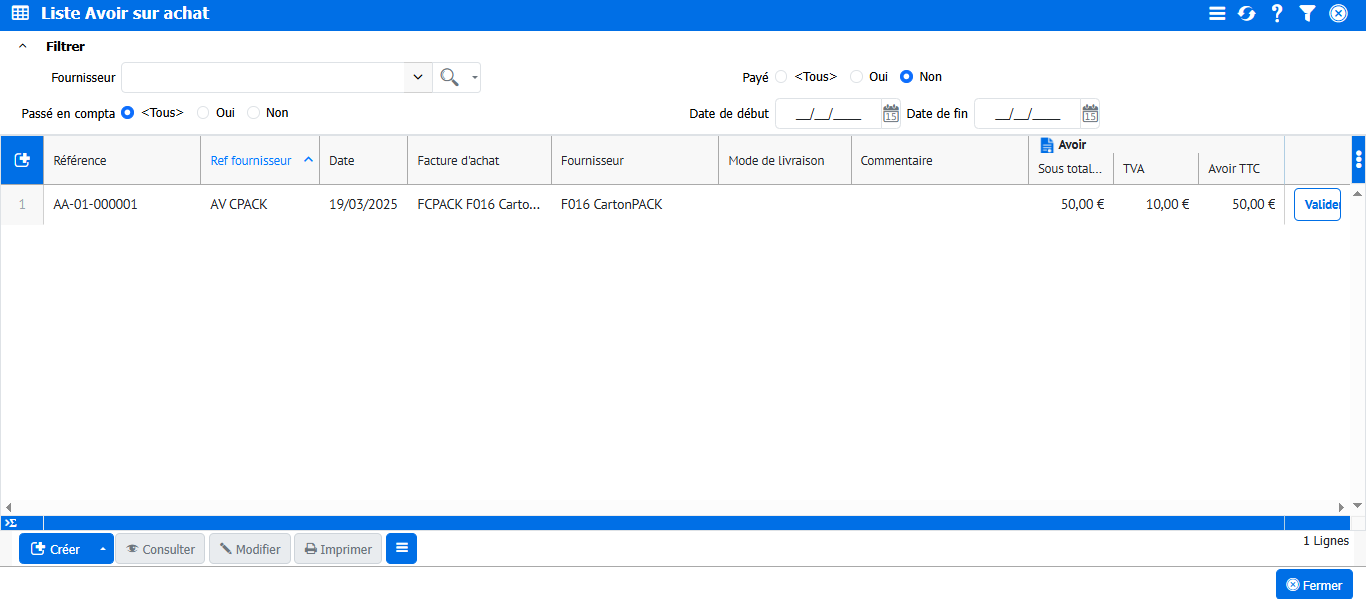Viewport: 1366px width, 599px height.
Task: Click inside the Date de début field
Action: (827, 114)
